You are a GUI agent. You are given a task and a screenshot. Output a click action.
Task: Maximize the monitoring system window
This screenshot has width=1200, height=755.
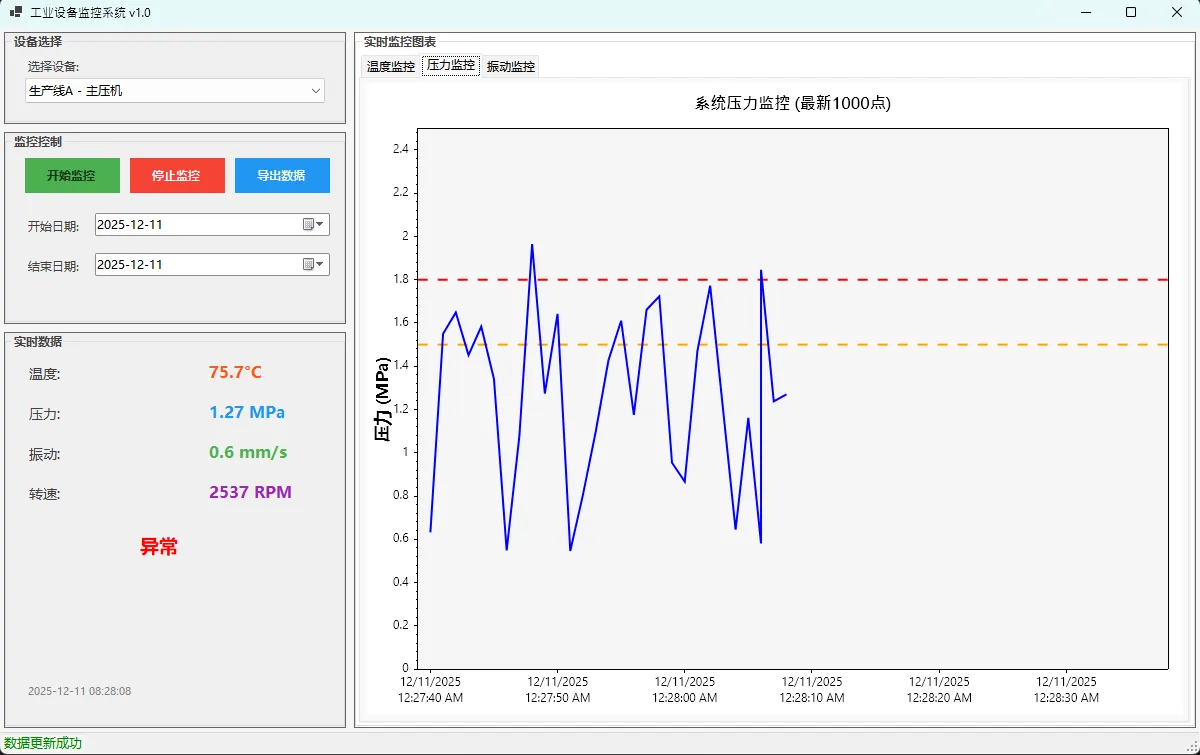point(1131,12)
